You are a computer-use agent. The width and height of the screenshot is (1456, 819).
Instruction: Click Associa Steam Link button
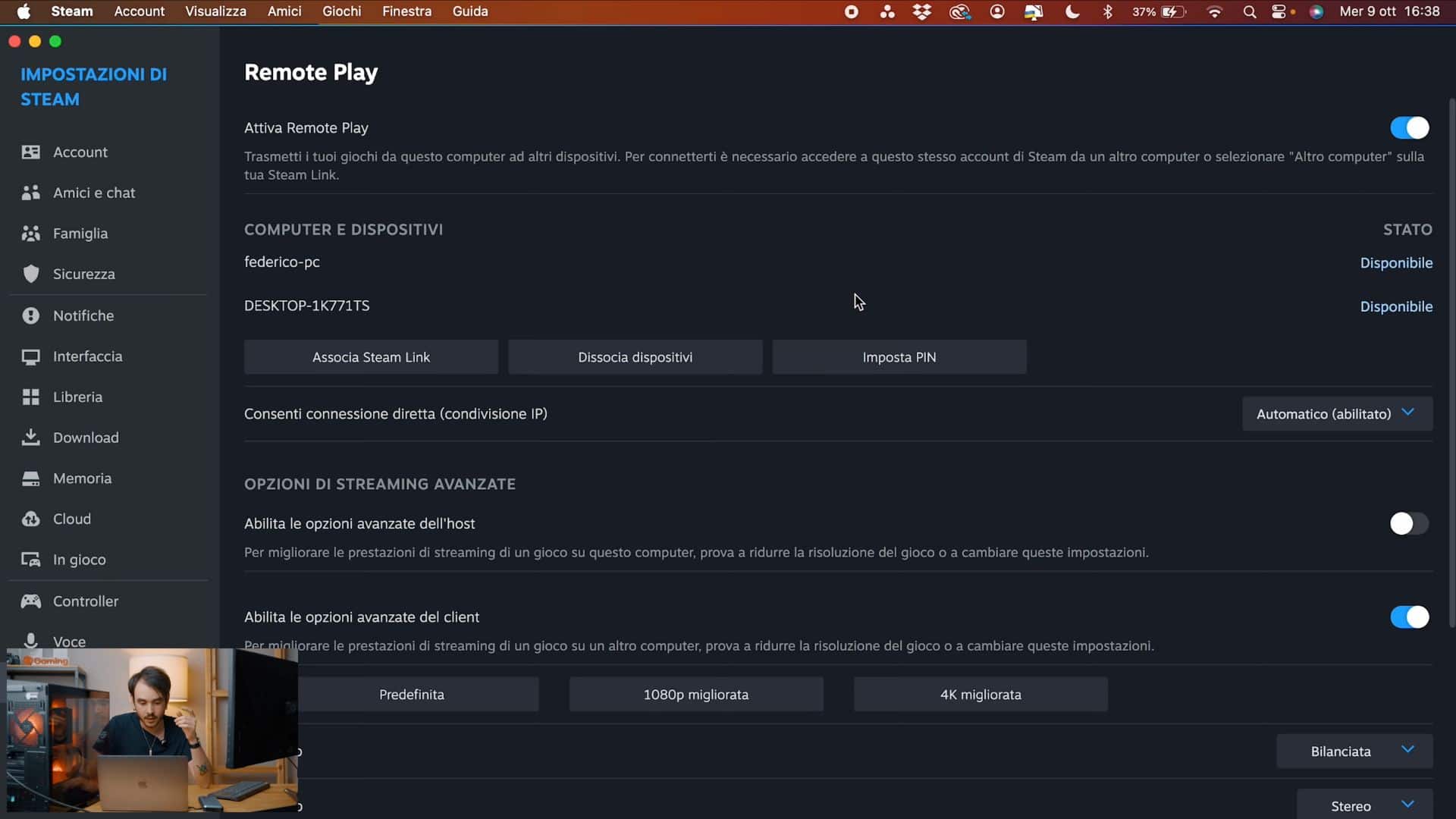[x=371, y=357]
